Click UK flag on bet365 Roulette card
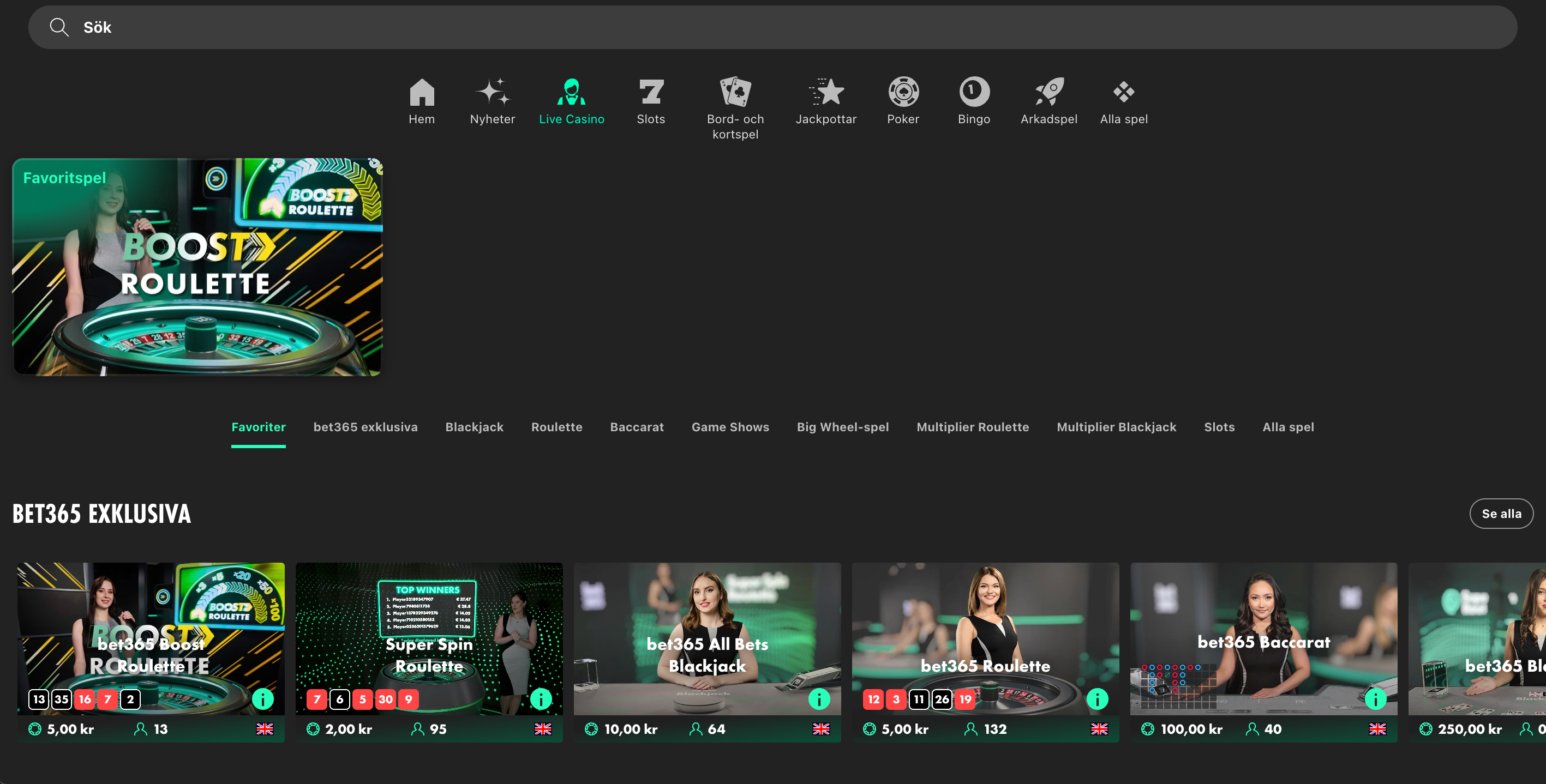This screenshot has width=1546, height=784. click(1099, 729)
